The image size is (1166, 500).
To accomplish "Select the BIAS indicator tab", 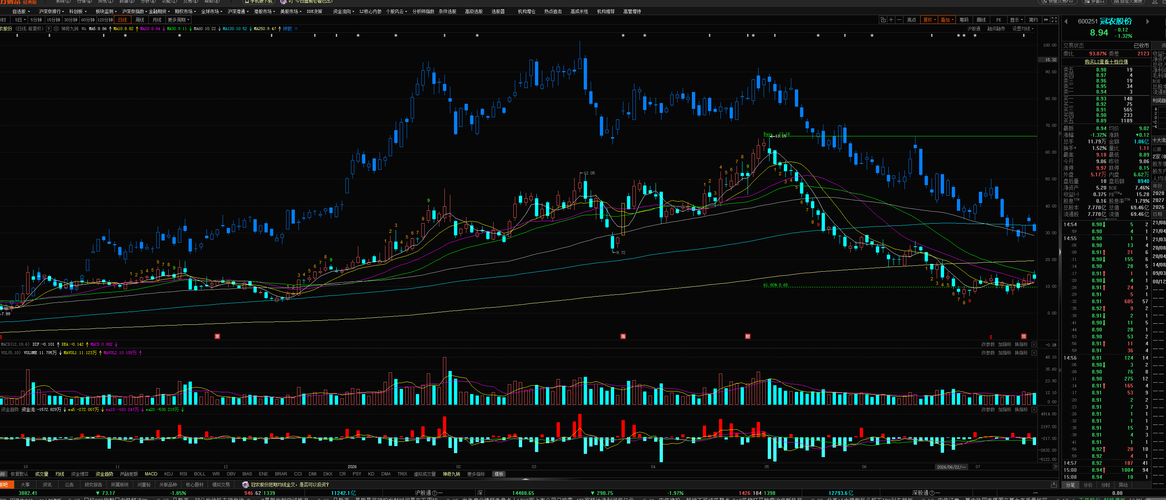I will [x=247, y=474].
